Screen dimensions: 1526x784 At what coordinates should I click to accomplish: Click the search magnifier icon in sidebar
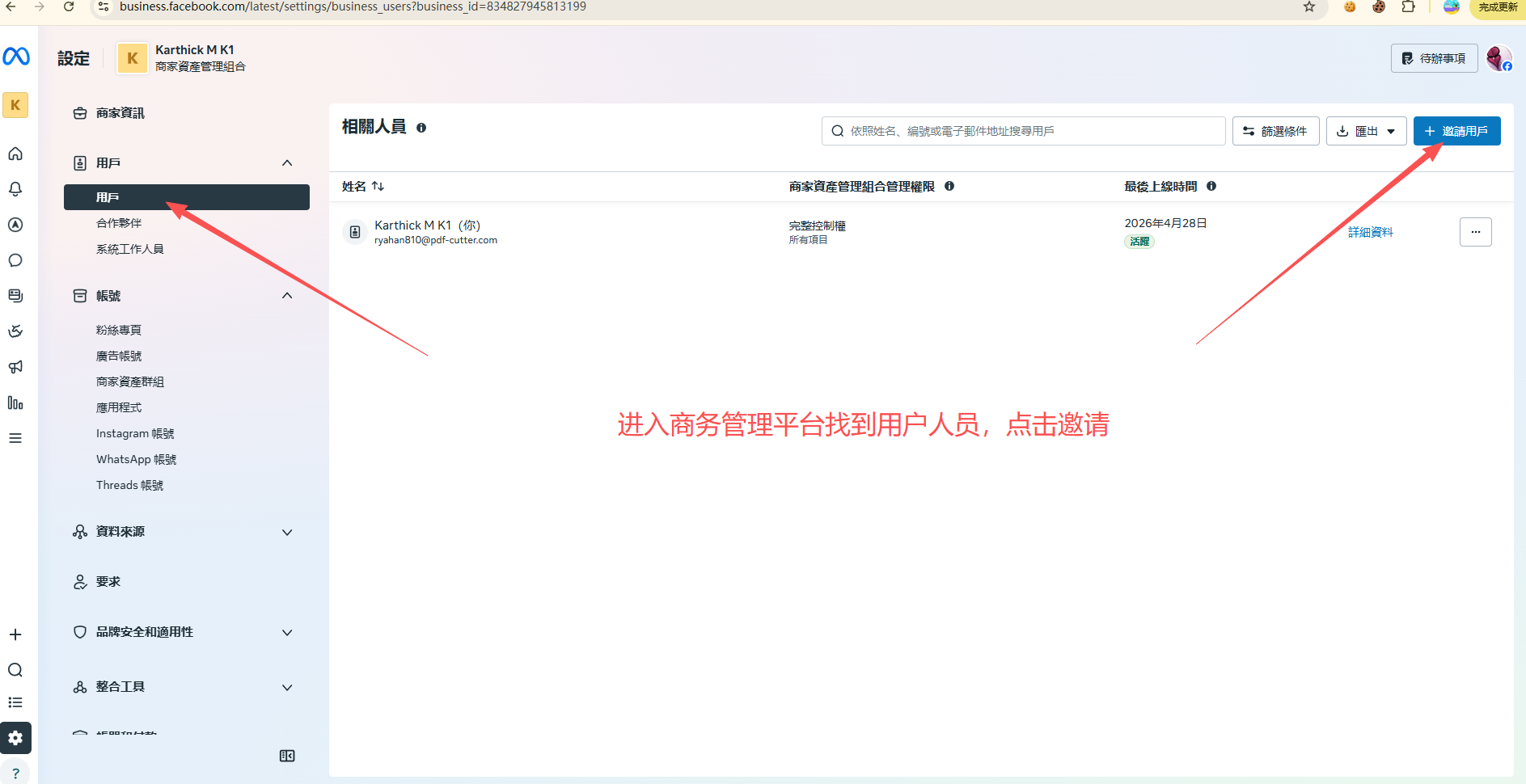[15, 670]
